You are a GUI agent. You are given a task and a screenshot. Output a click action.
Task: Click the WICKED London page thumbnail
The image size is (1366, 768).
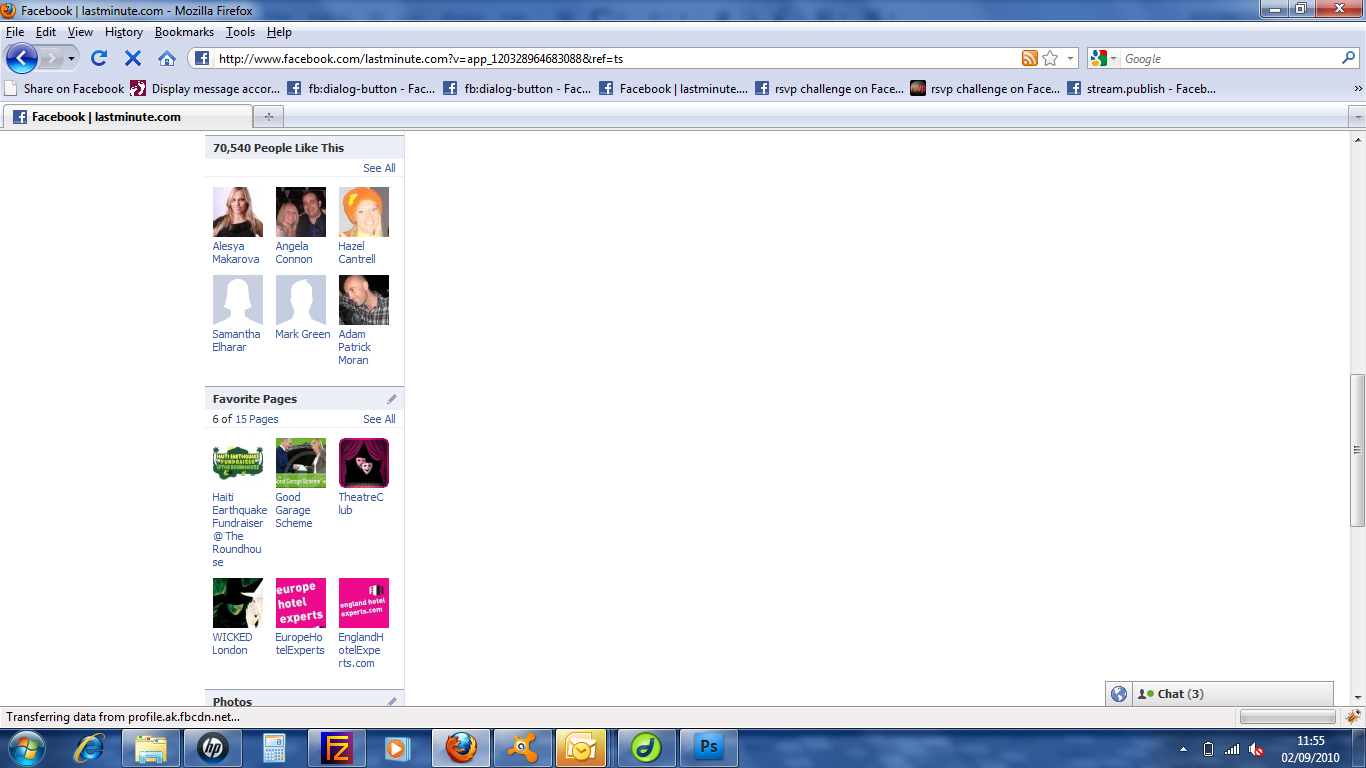[x=238, y=603]
